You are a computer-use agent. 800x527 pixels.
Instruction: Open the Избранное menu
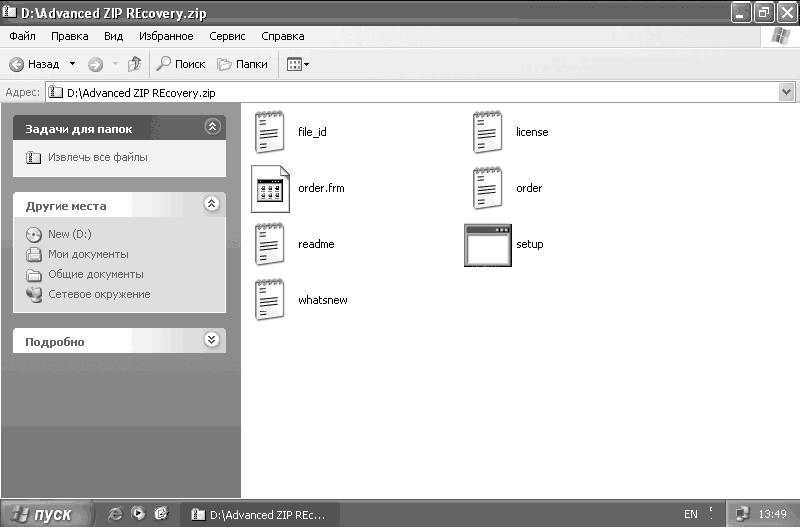[166, 36]
